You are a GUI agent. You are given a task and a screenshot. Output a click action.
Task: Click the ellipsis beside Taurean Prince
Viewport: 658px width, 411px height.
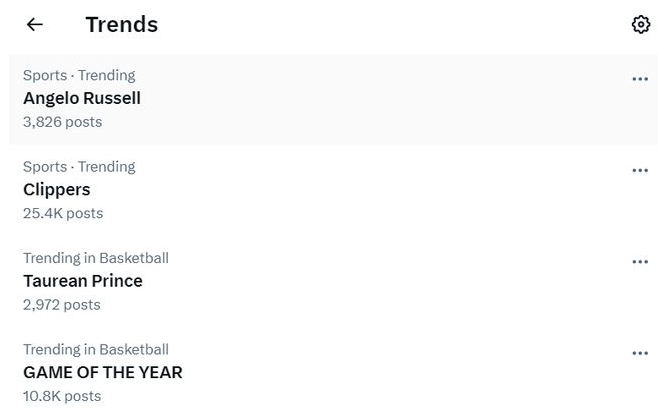(x=640, y=262)
